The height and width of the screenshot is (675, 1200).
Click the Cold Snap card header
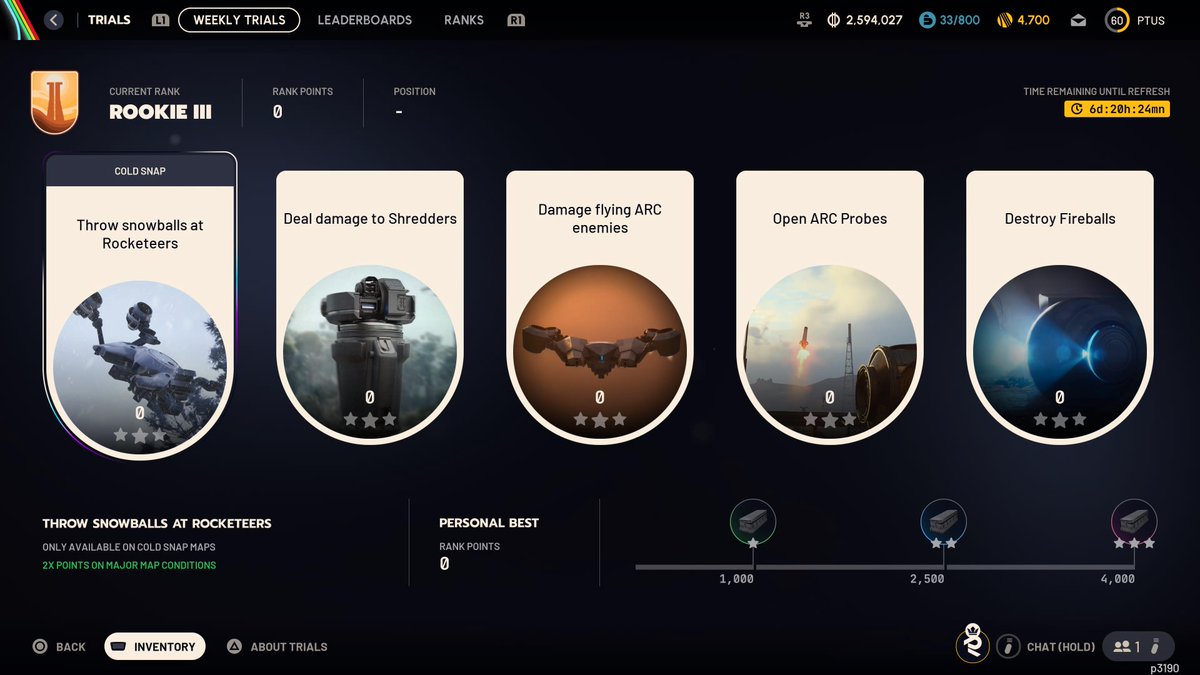coord(140,171)
